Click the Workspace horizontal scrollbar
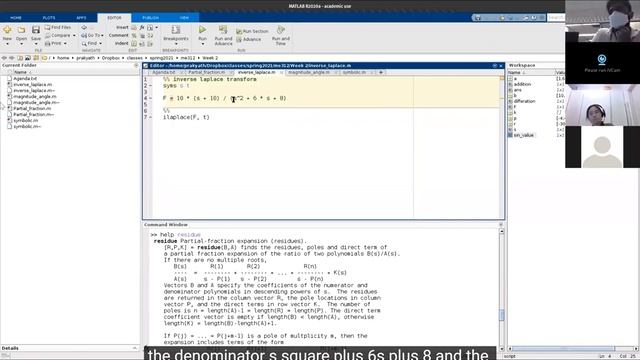Viewport: 640px width, 360px height. 563,348
